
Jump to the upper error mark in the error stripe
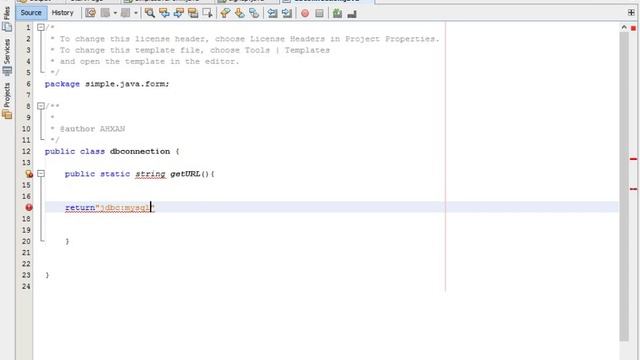[633, 159]
